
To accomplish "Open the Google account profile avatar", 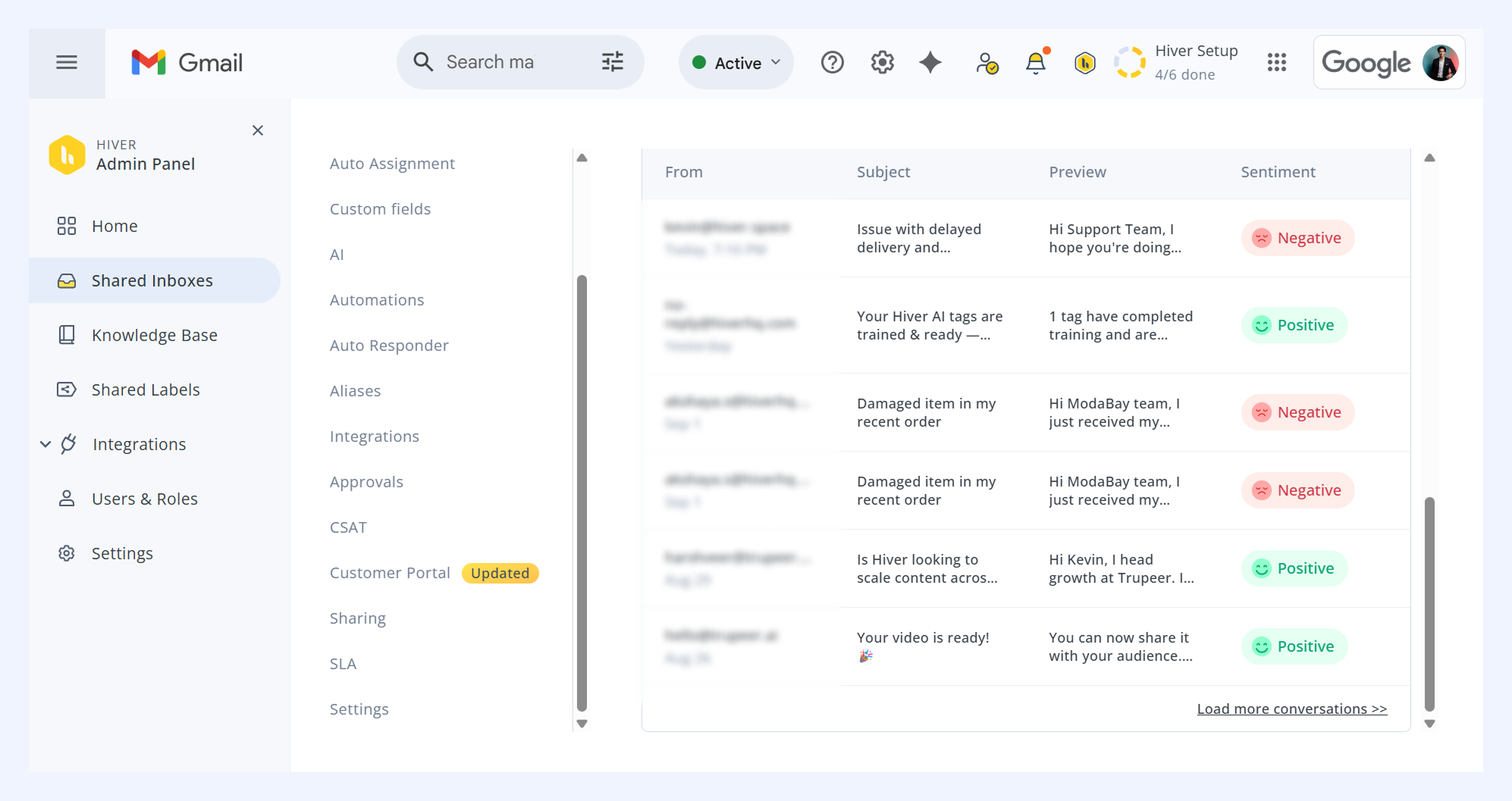I will (x=1441, y=63).
